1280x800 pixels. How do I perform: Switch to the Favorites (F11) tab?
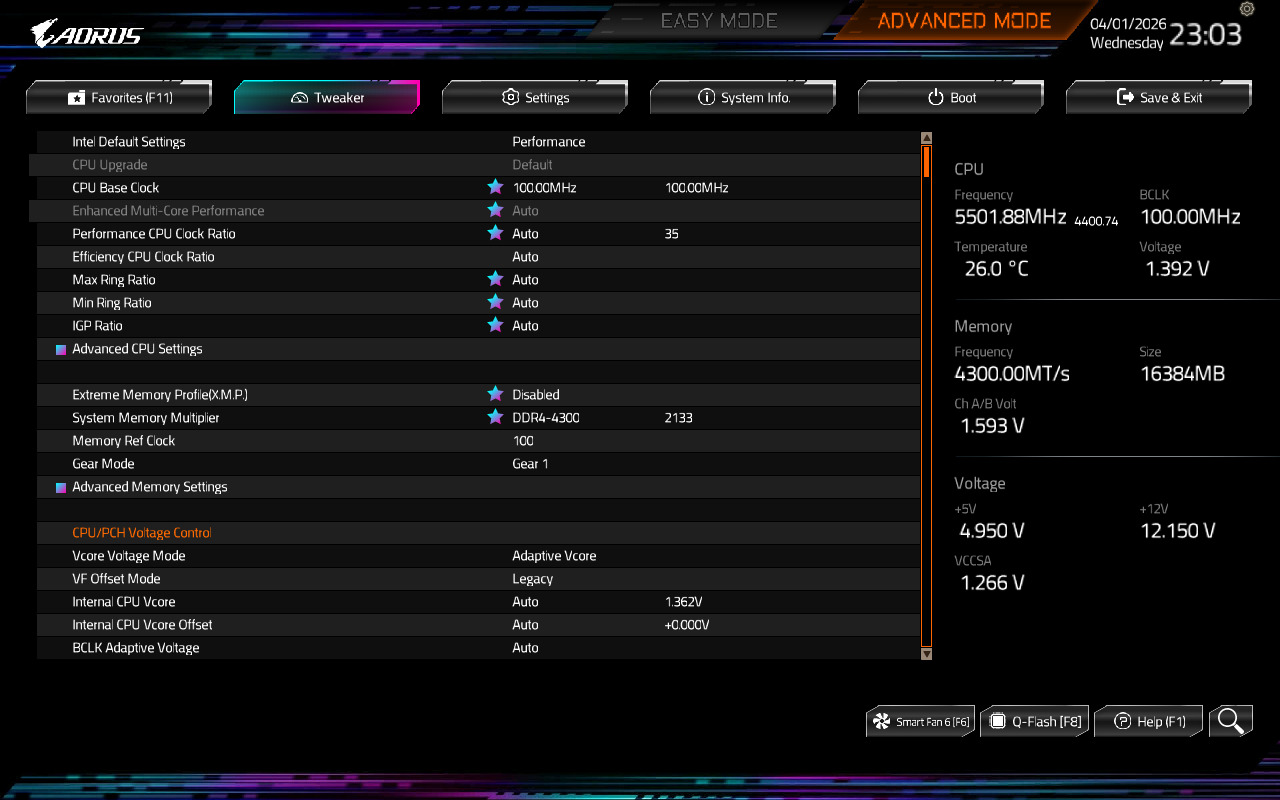click(x=119, y=97)
